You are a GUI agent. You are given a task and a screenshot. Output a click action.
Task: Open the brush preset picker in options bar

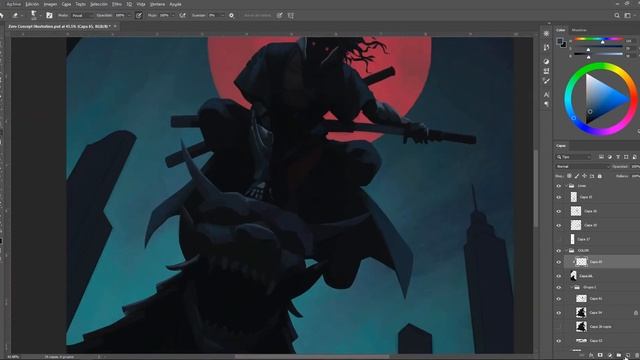point(35,15)
